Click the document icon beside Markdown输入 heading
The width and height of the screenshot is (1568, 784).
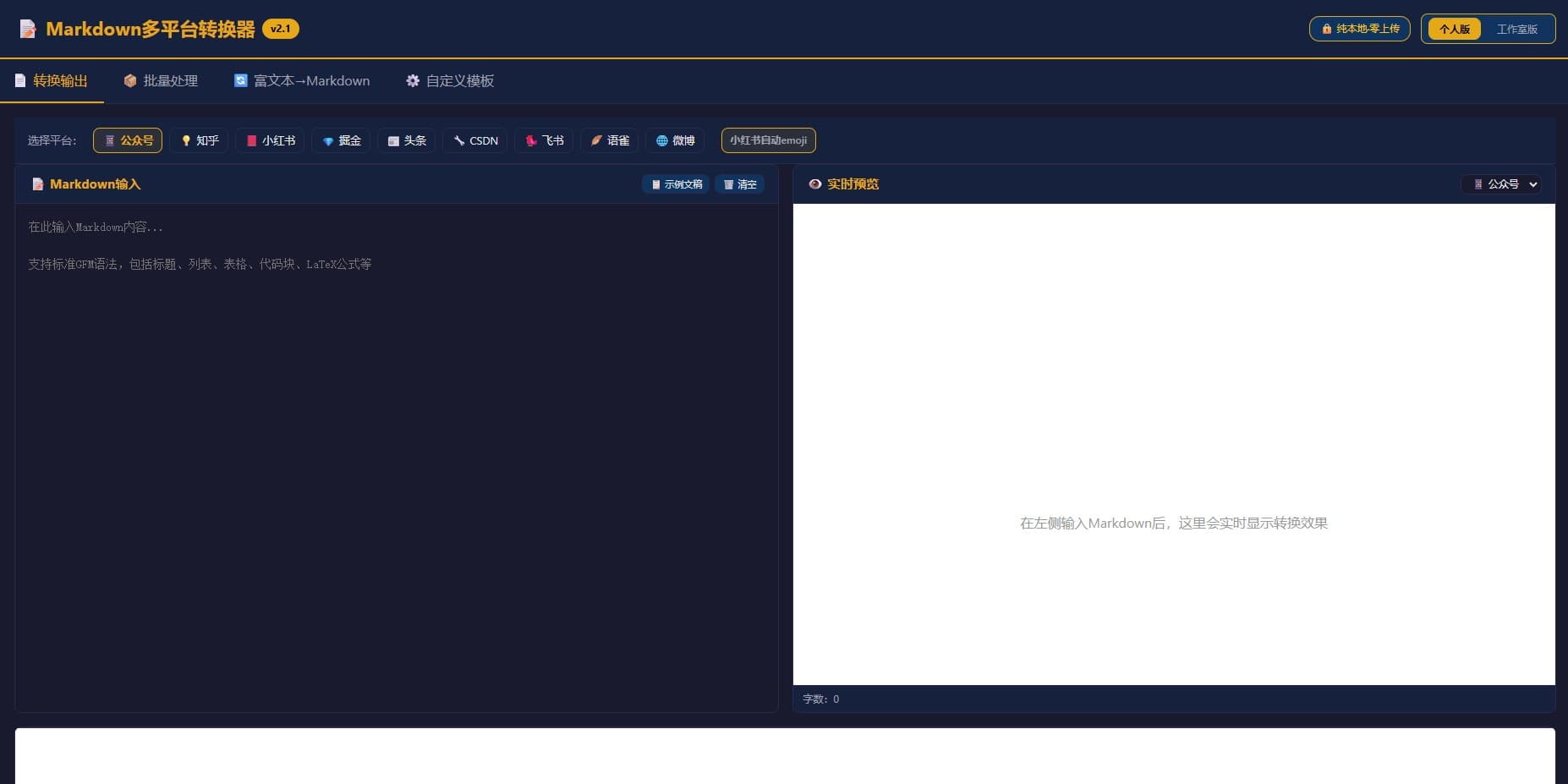point(37,184)
